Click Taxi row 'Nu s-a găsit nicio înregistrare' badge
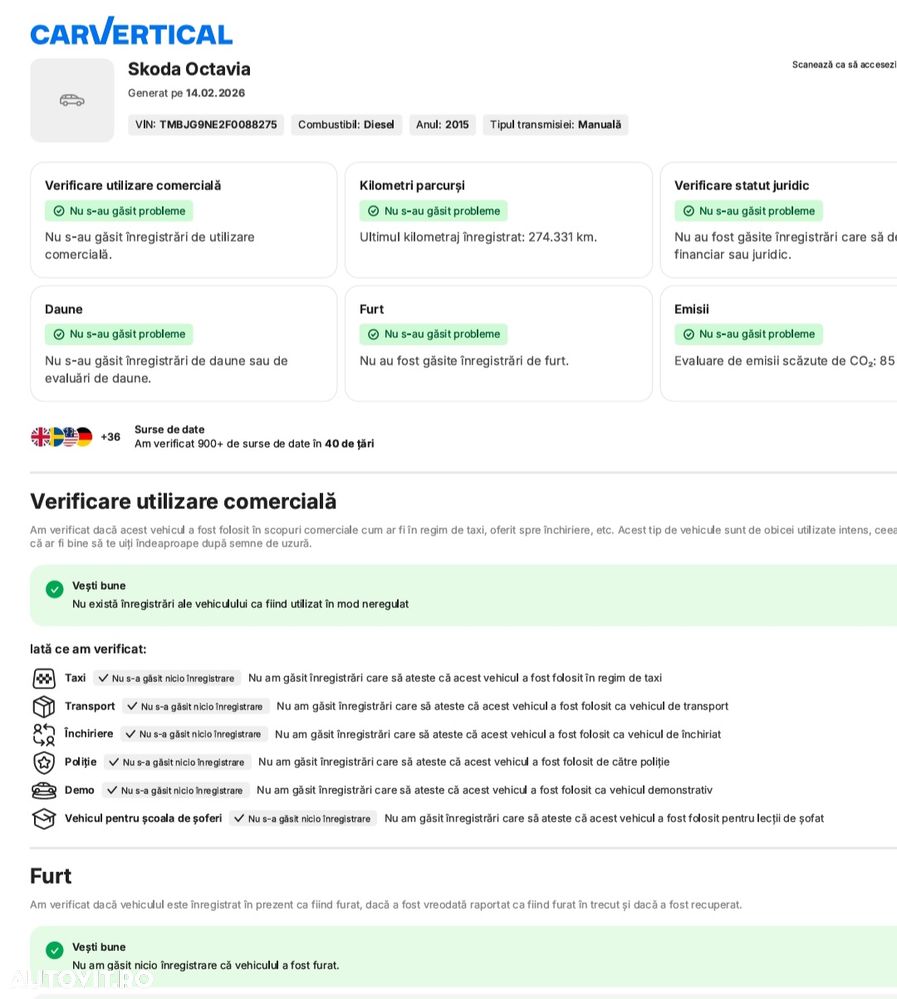Screen dimensions: 897x999 pyautogui.click(x=167, y=679)
